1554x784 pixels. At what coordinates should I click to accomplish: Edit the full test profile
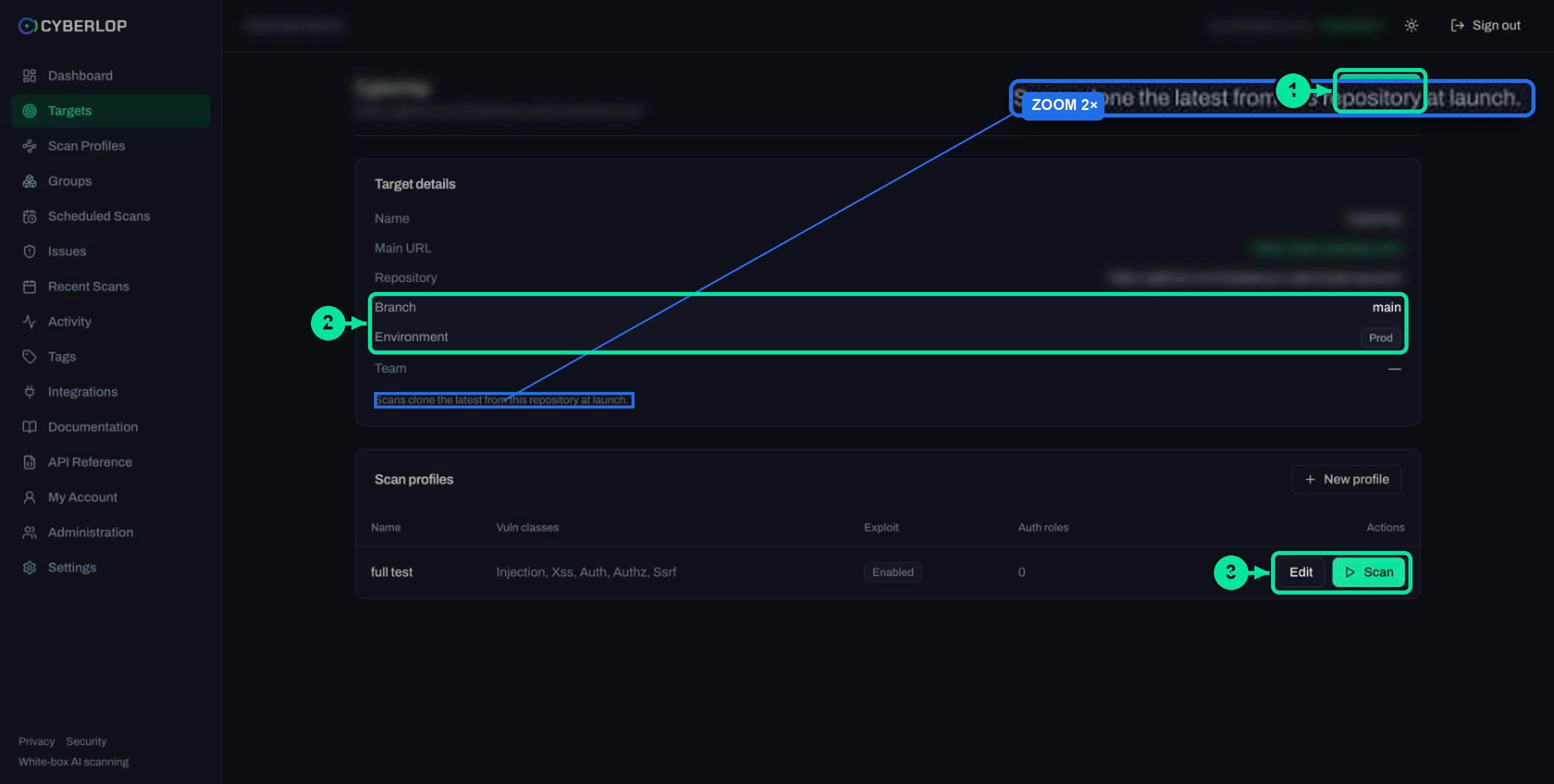(1300, 571)
